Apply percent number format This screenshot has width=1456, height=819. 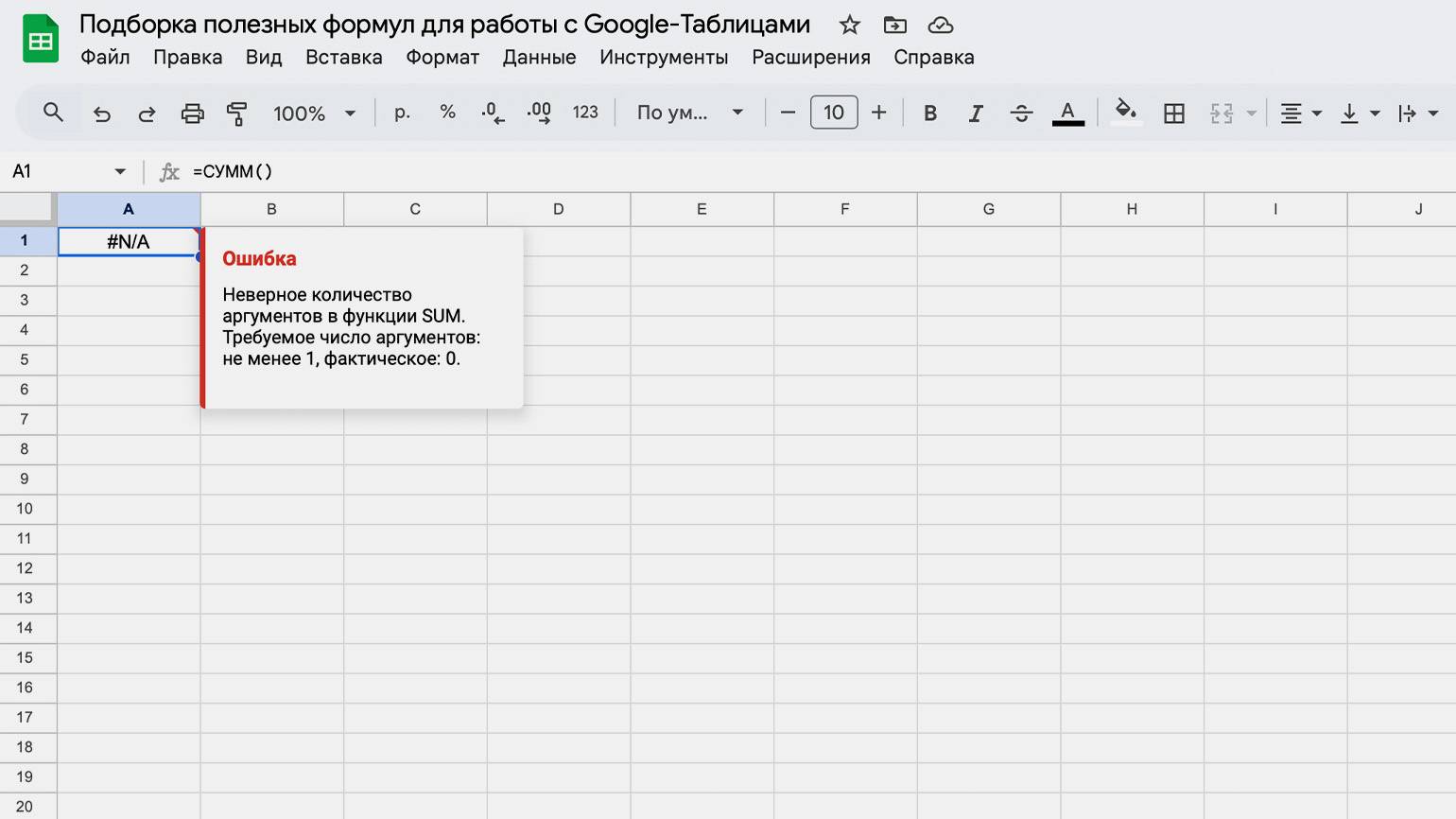point(447,113)
